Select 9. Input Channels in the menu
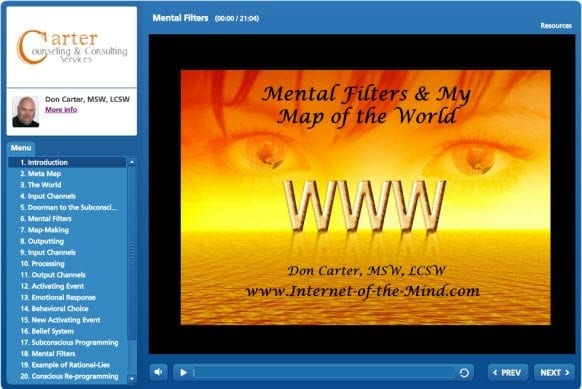The height and width of the screenshot is (389, 582). tap(67, 252)
